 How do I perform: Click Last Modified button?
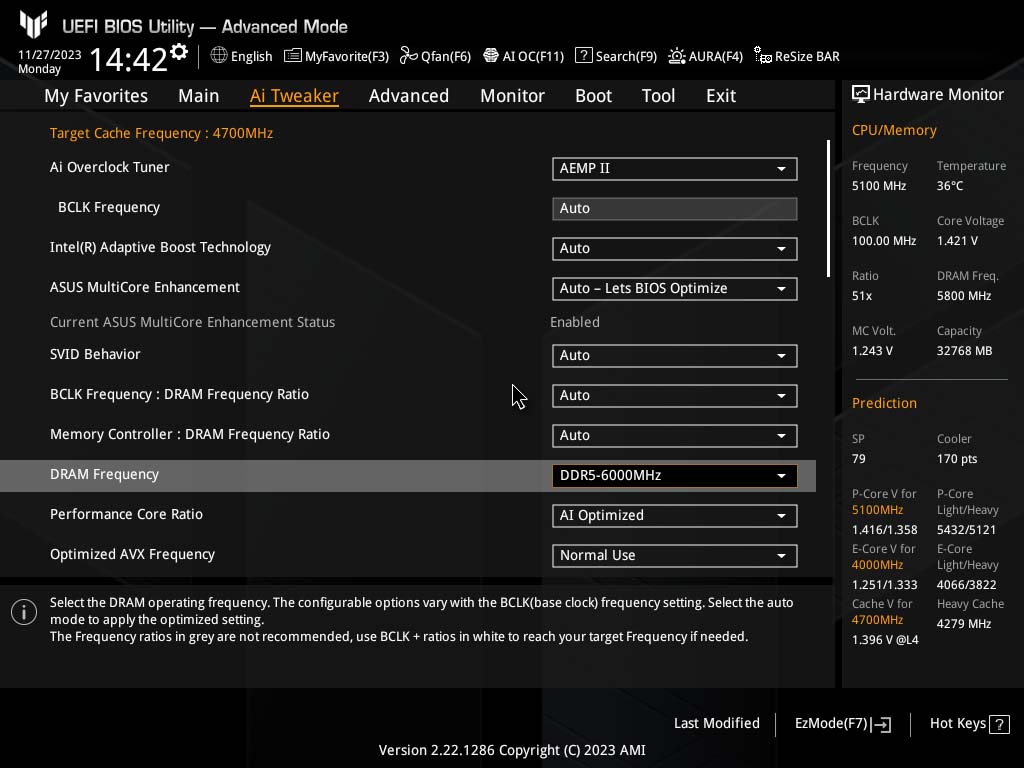click(716, 724)
